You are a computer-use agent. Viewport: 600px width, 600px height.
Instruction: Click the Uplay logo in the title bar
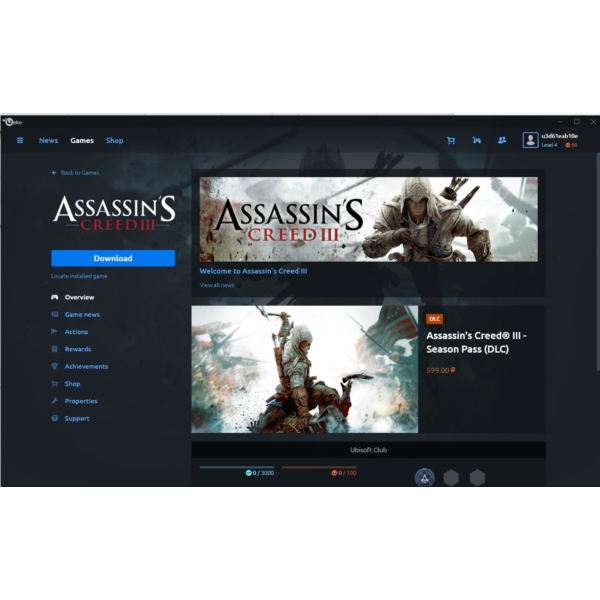[x=13, y=122]
